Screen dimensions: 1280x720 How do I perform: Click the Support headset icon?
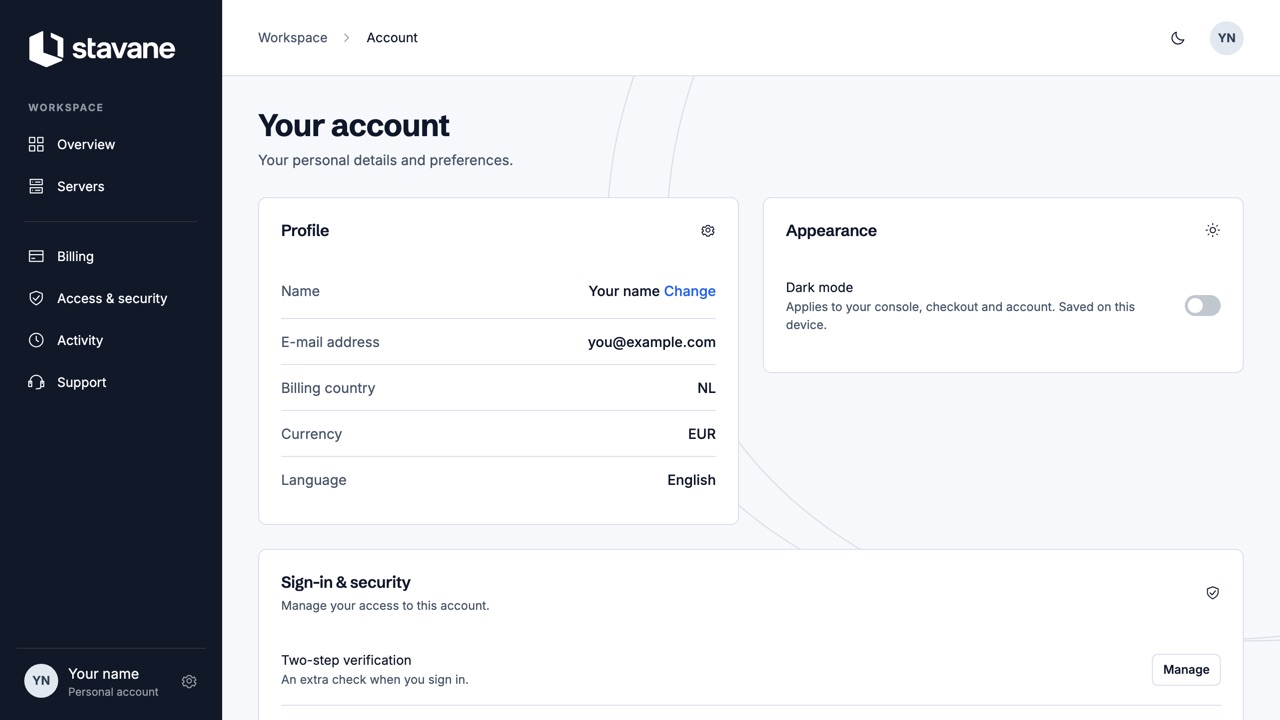(x=36, y=382)
